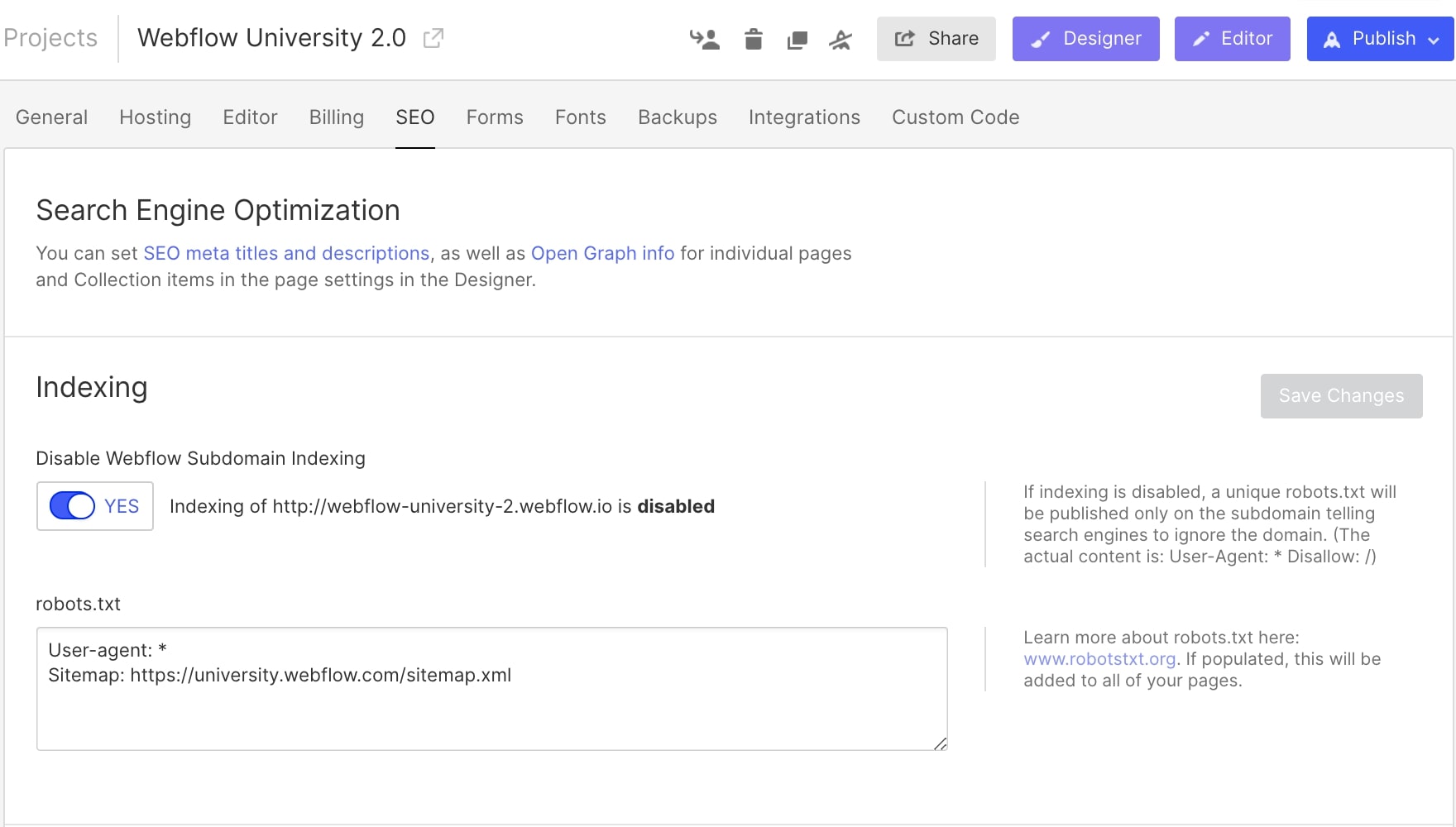Click the robots.txt textarea resize handle

[940, 743]
